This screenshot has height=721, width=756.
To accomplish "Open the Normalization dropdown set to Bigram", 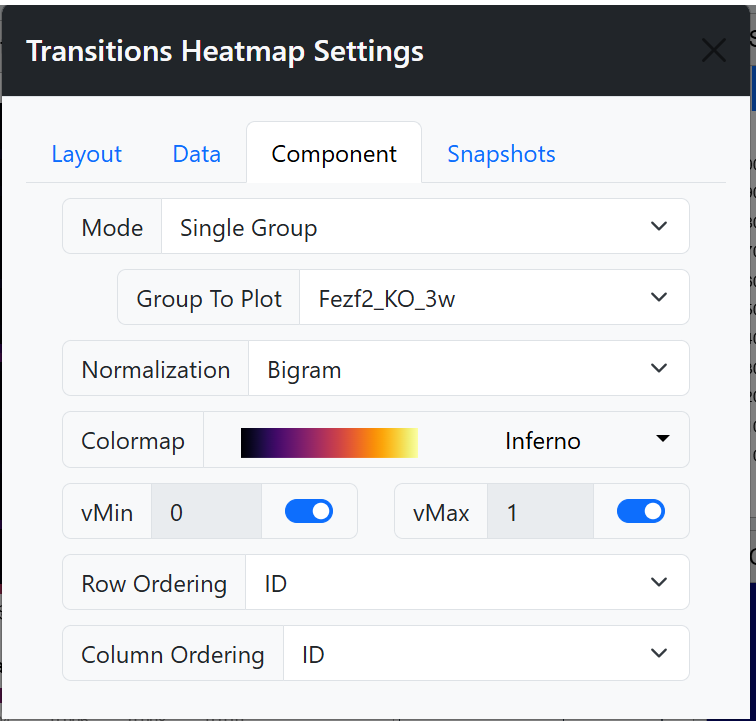I will tap(469, 368).
